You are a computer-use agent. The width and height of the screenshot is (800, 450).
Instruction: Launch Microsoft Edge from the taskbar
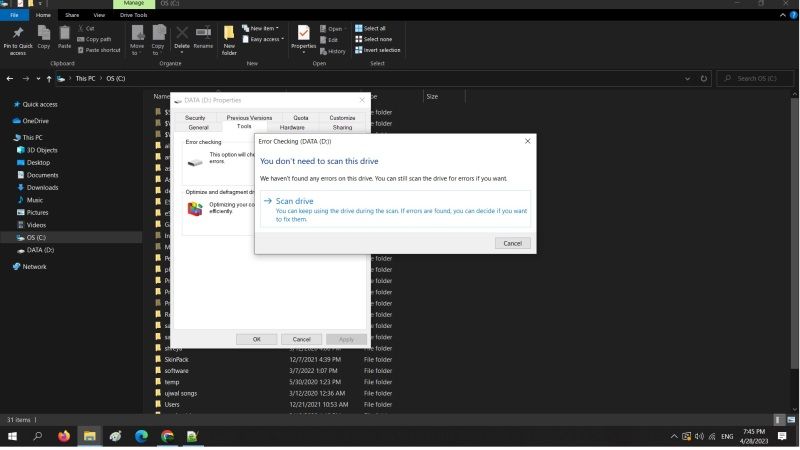point(141,437)
